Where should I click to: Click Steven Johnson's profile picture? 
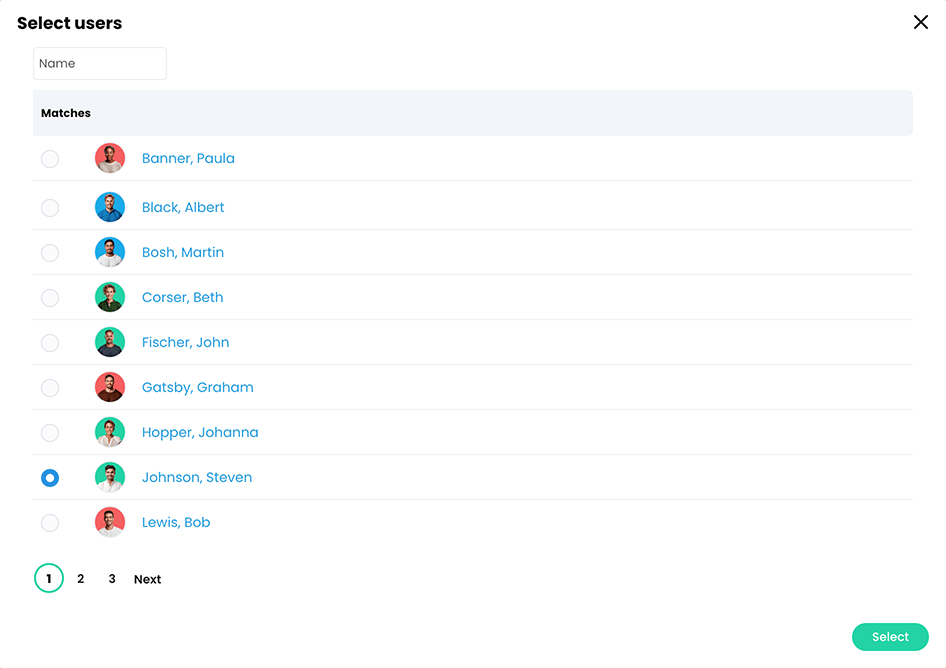(110, 477)
